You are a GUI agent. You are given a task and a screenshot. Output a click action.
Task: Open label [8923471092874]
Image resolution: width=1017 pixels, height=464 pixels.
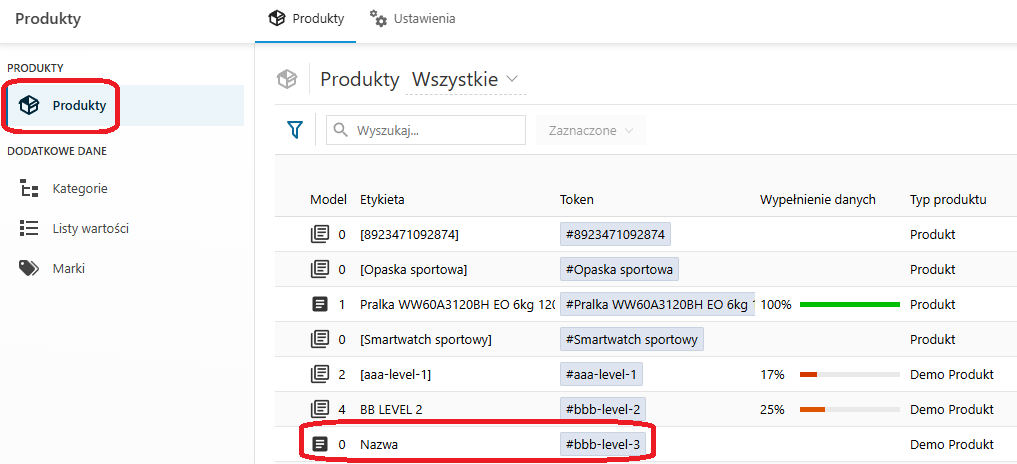[x=409, y=234]
